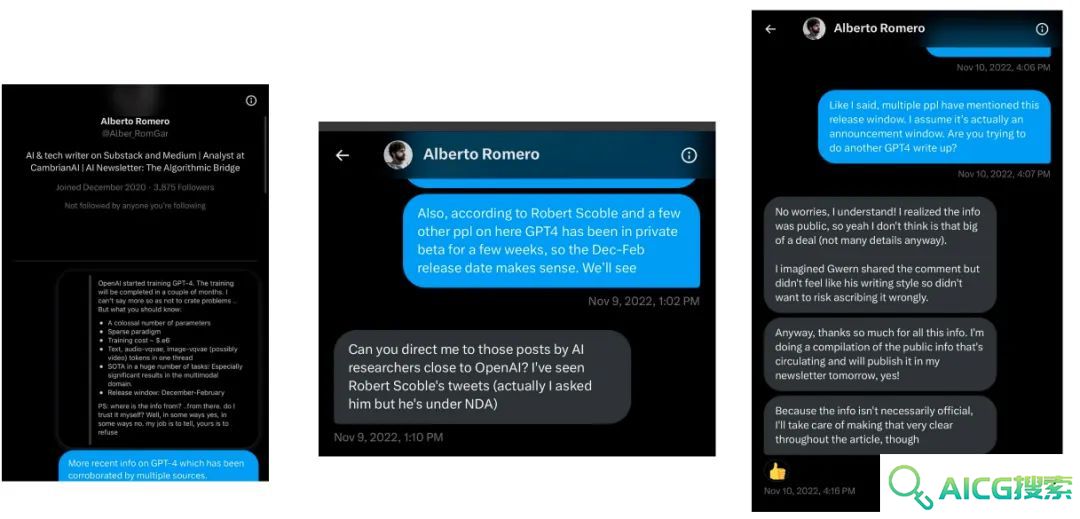Screen dimensions: 1080x519
Task: Select the 'Anyway, thanks so much' message
Action: click(880, 354)
